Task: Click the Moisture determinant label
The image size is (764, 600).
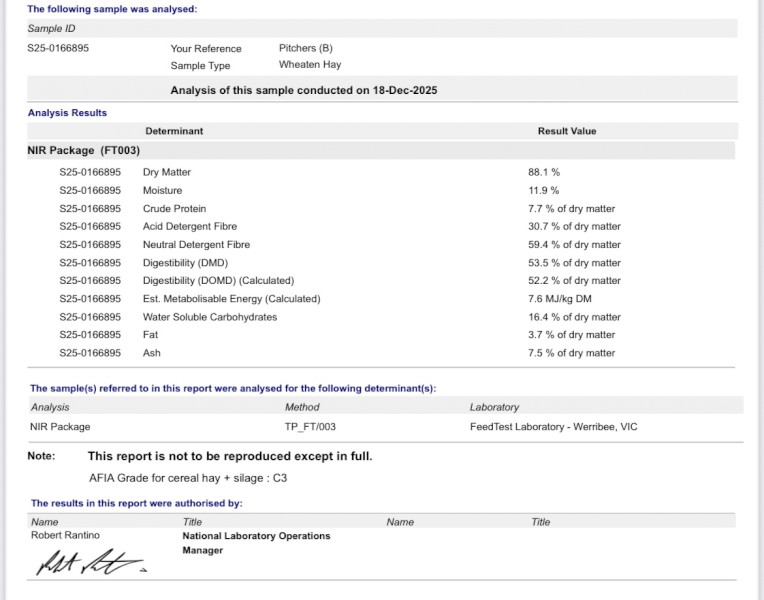Action: point(162,190)
